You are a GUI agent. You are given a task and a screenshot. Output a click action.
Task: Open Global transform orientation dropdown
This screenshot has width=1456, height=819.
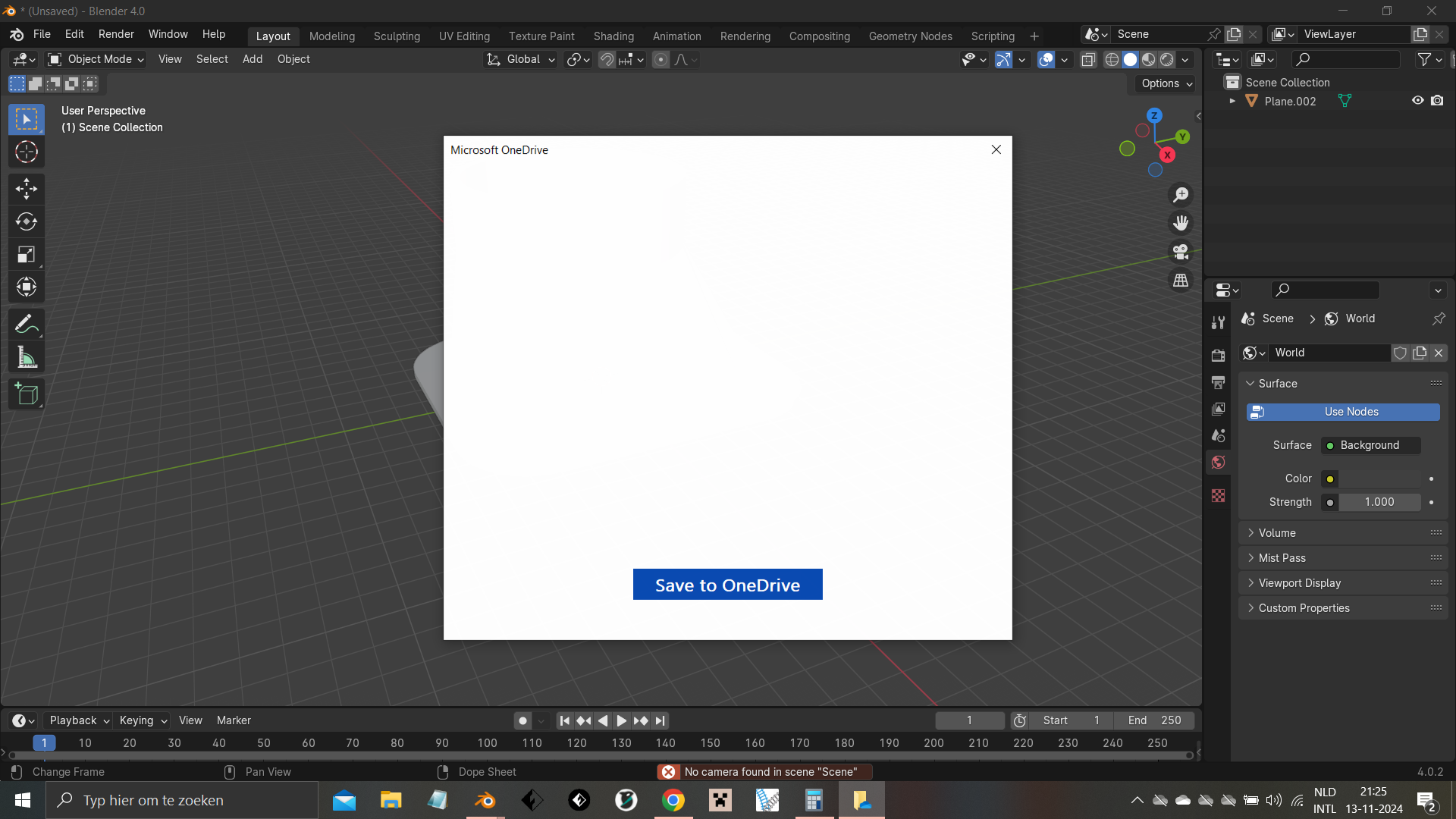click(521, 60)
